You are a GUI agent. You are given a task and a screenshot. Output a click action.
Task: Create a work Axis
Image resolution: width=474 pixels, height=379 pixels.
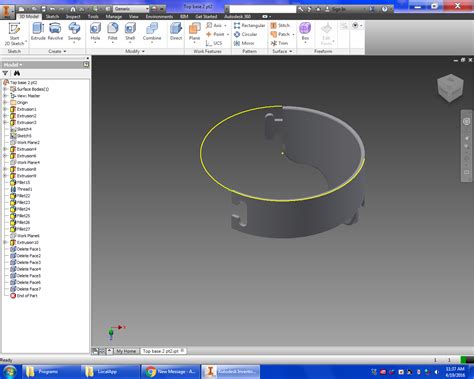214,25
